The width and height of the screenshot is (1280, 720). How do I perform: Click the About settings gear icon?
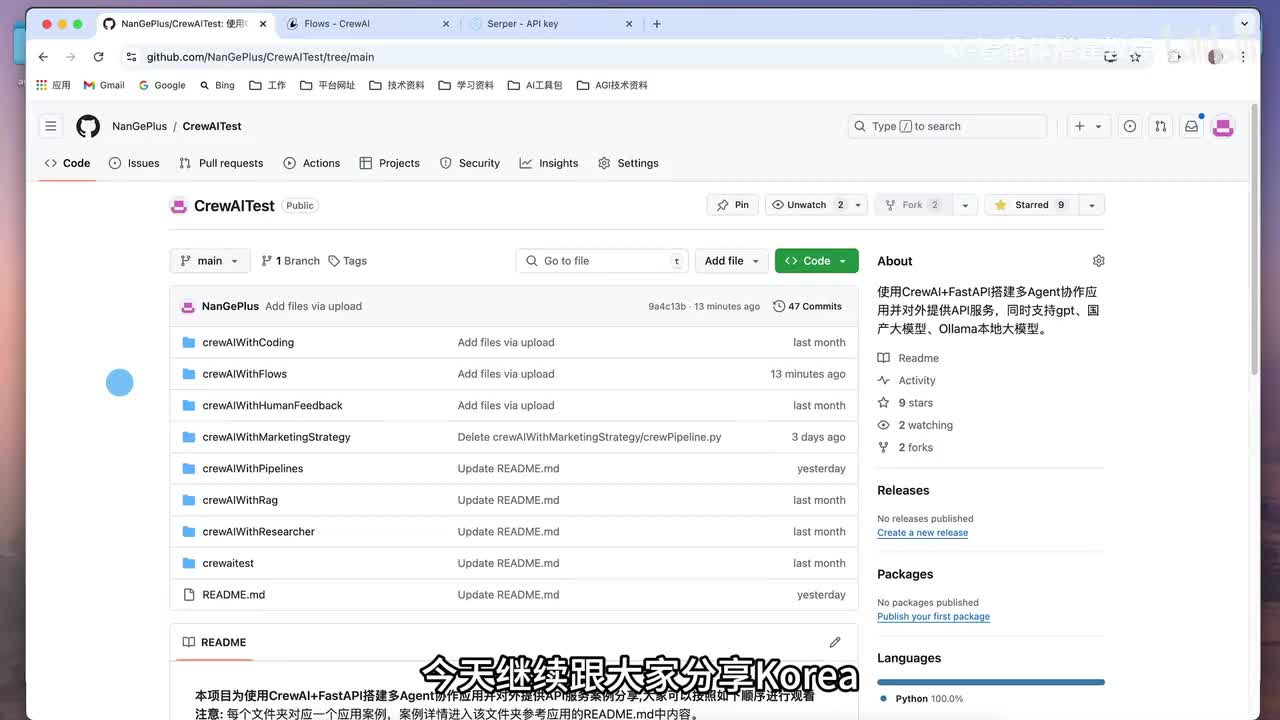[x=1098, y=261]
